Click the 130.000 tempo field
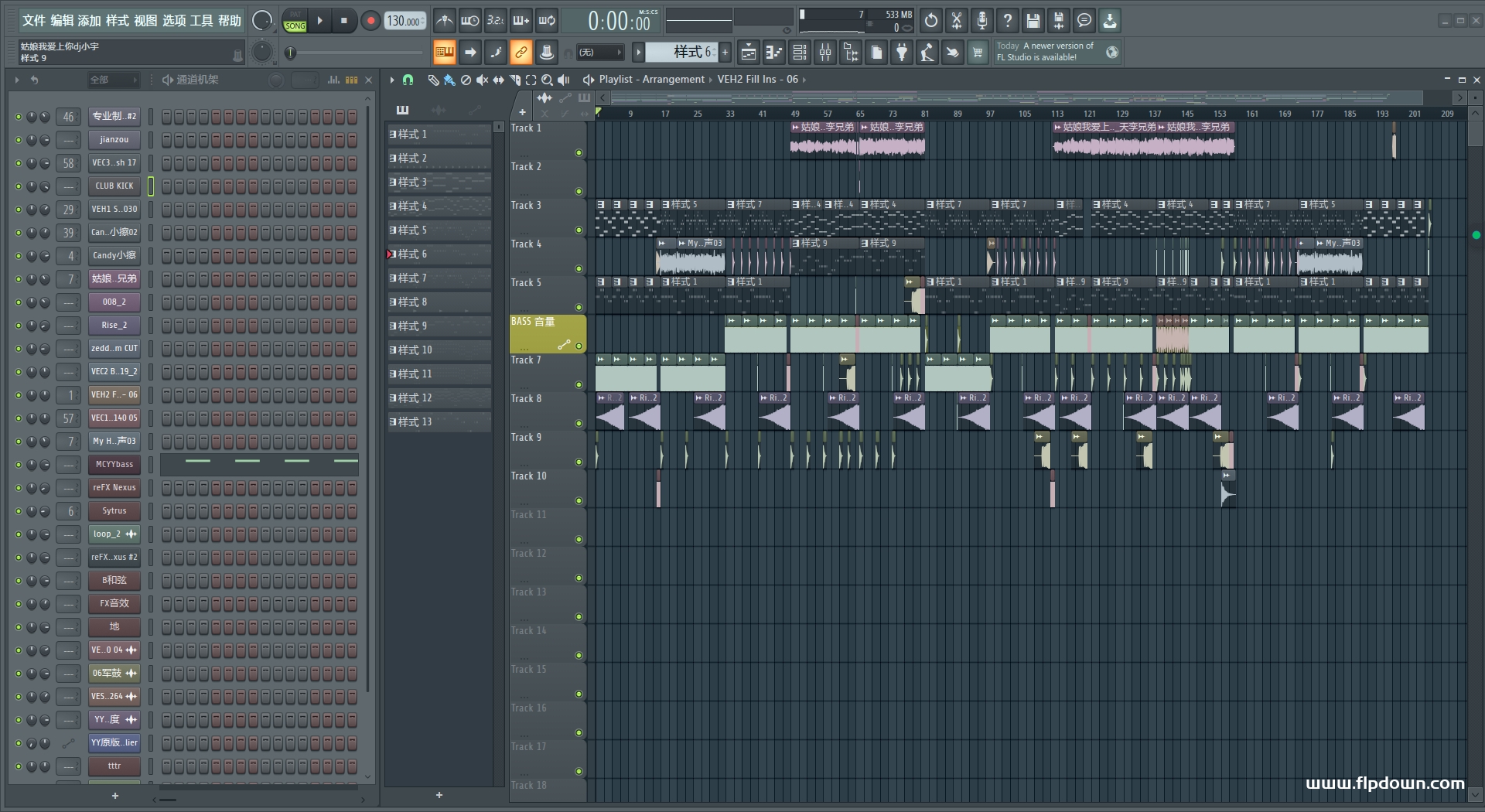Viewport: 1485px width, 812px height. 406,21
